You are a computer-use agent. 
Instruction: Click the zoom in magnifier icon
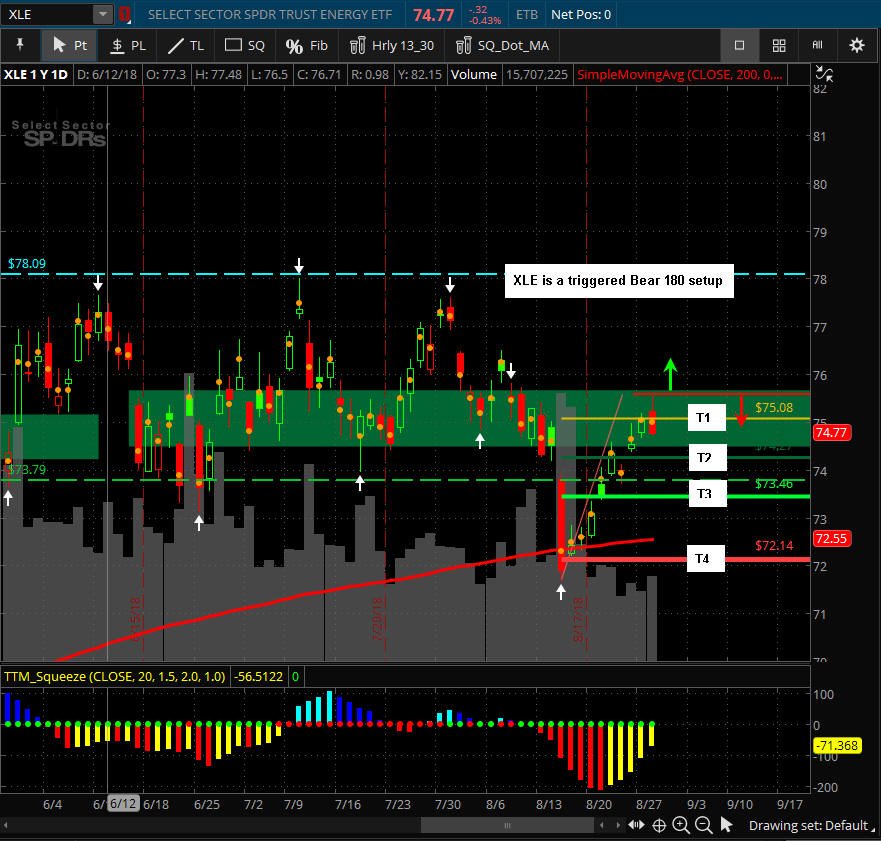(681, 825)
